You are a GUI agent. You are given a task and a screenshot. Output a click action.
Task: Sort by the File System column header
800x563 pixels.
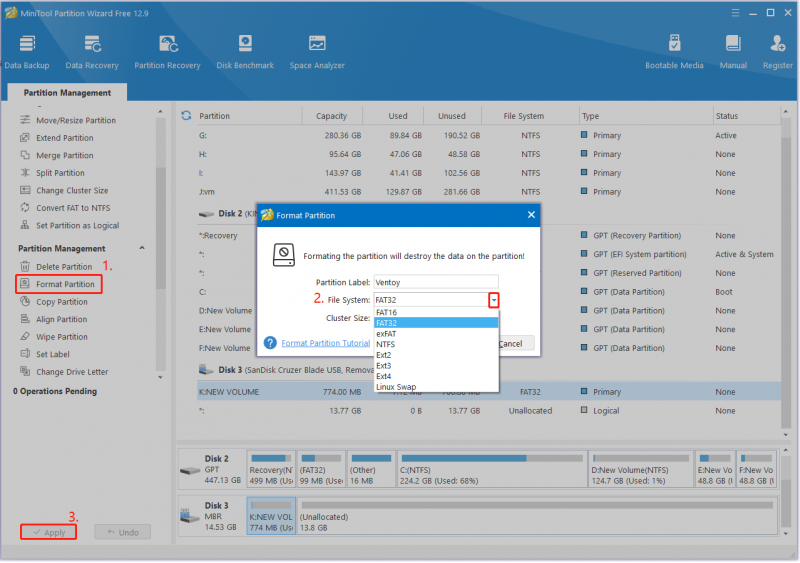(523, 116)
